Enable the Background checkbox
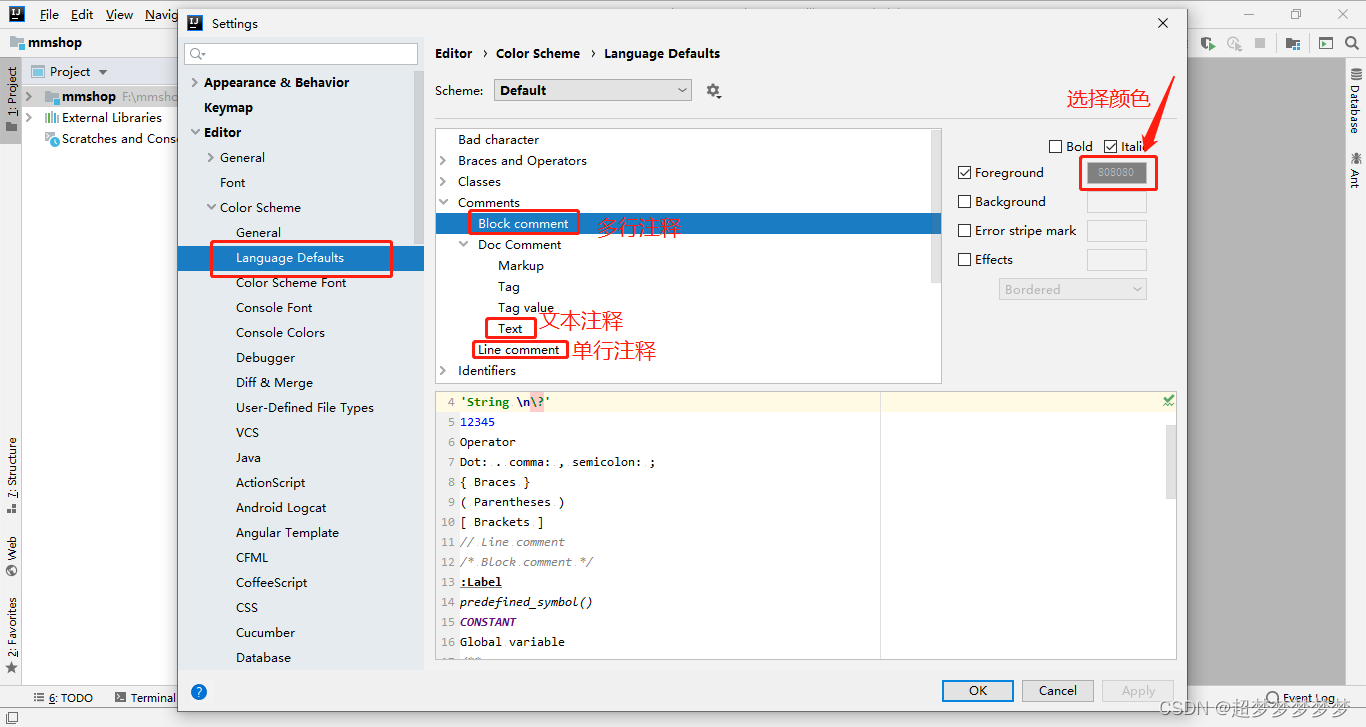This screenshot has height=727, width=1366. (x=964, y=202)
